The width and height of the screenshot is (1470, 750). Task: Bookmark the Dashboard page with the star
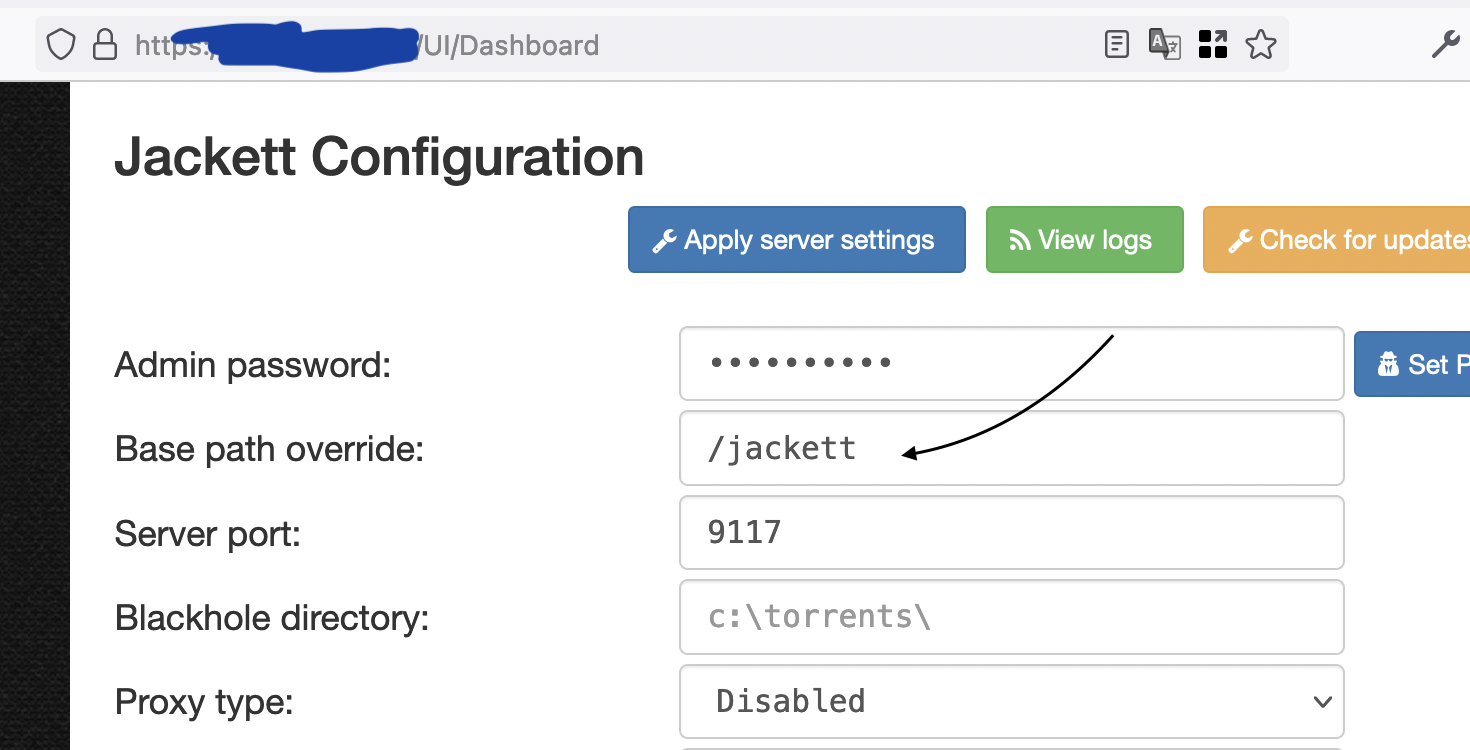coord(1261,44)
